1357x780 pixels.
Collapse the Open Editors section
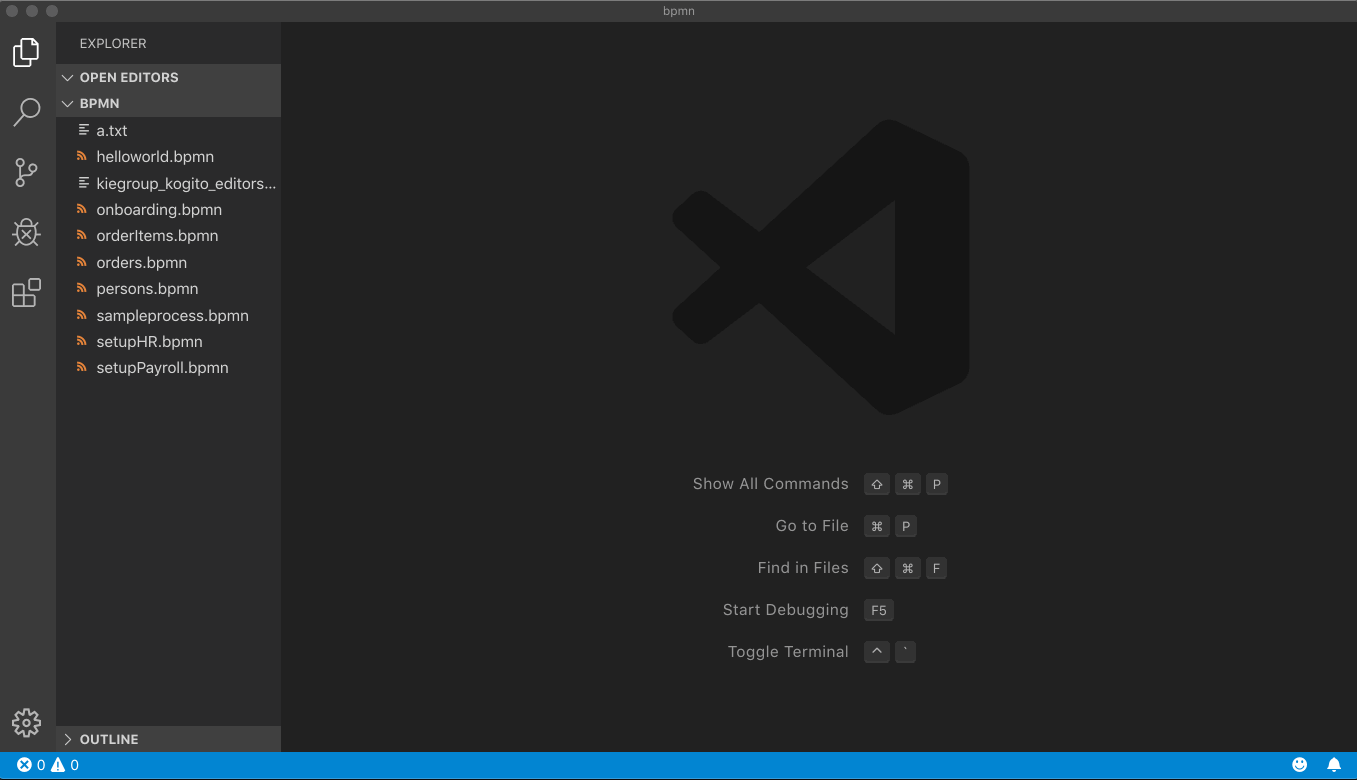[128, 78]
